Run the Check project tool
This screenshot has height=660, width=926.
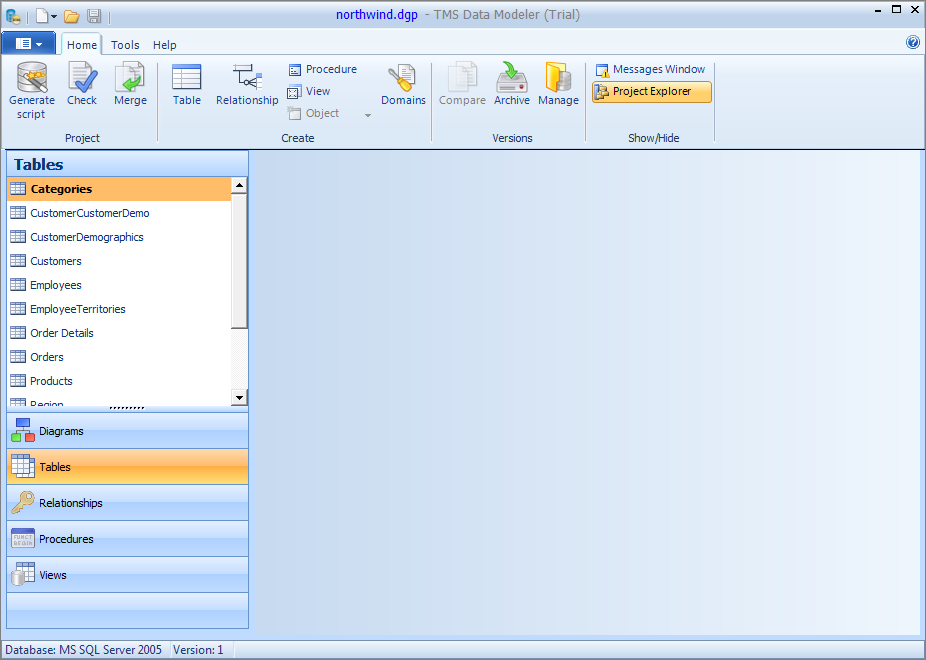click(81, 84)
